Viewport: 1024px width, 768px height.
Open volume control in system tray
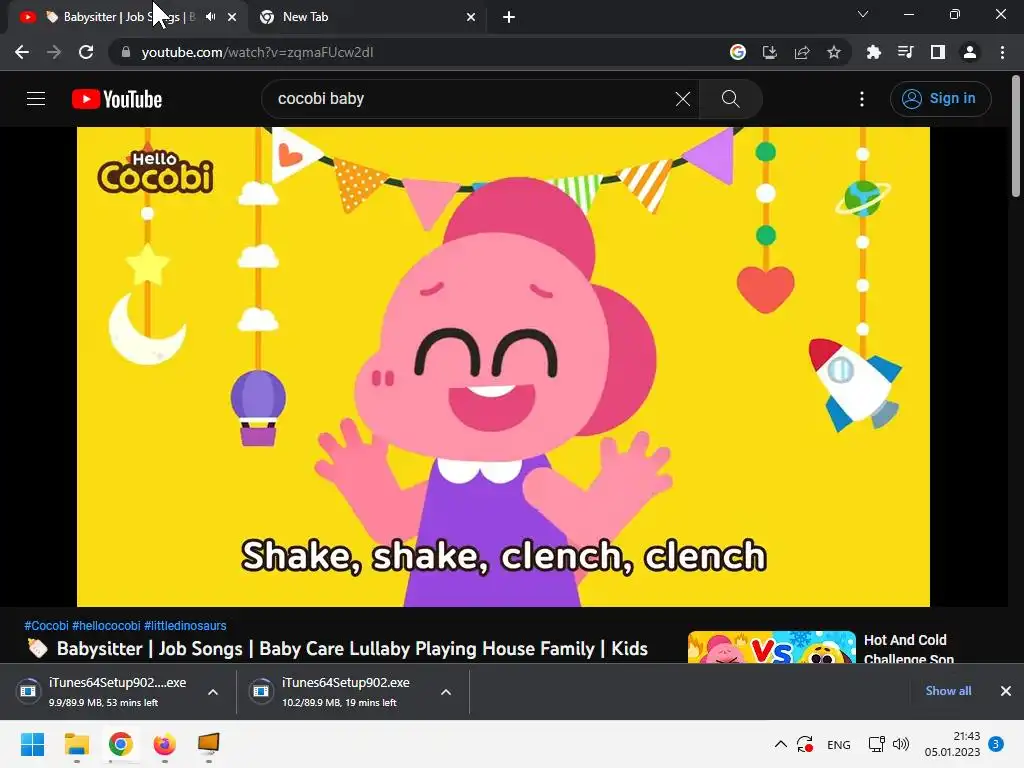(901, 744)
